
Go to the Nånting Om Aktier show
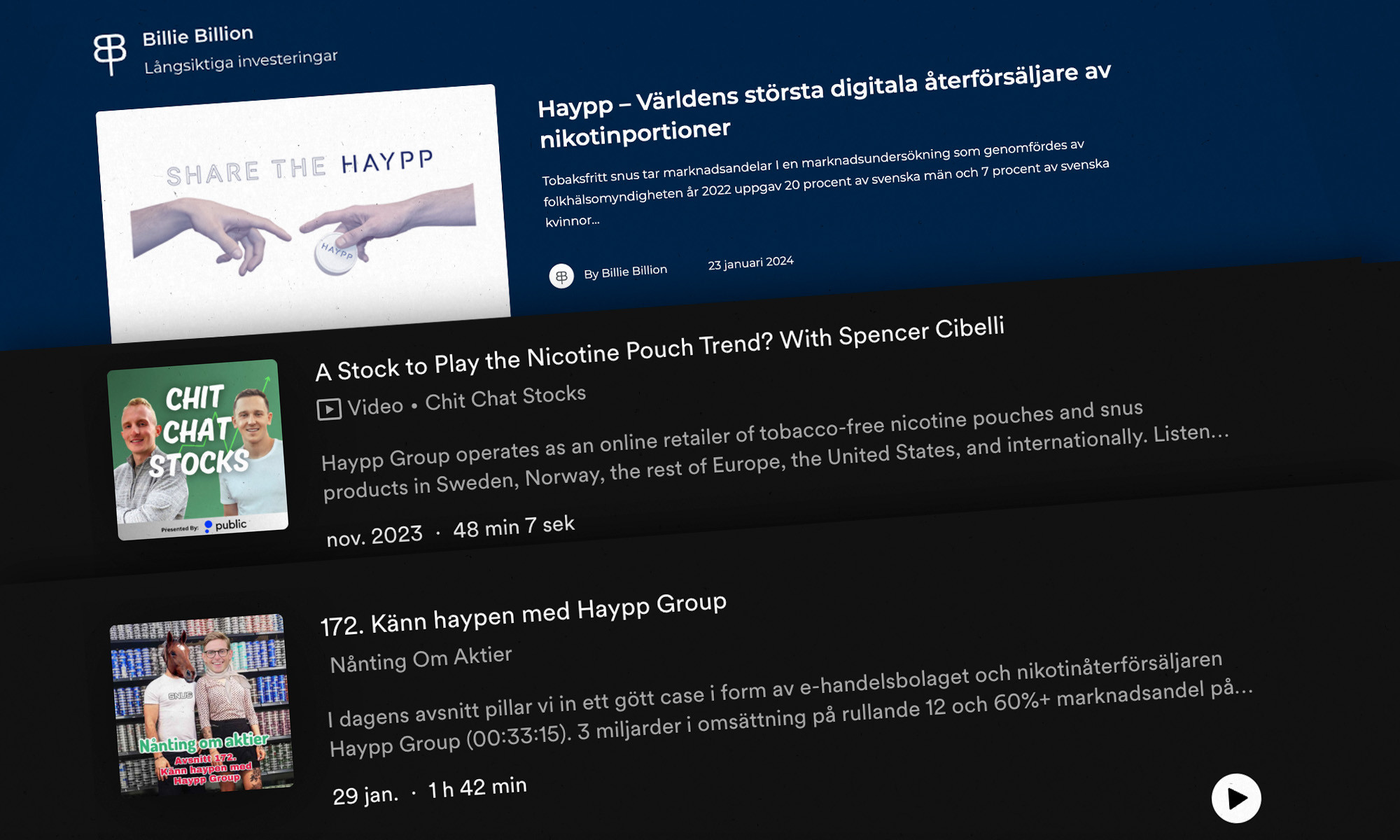421,659
